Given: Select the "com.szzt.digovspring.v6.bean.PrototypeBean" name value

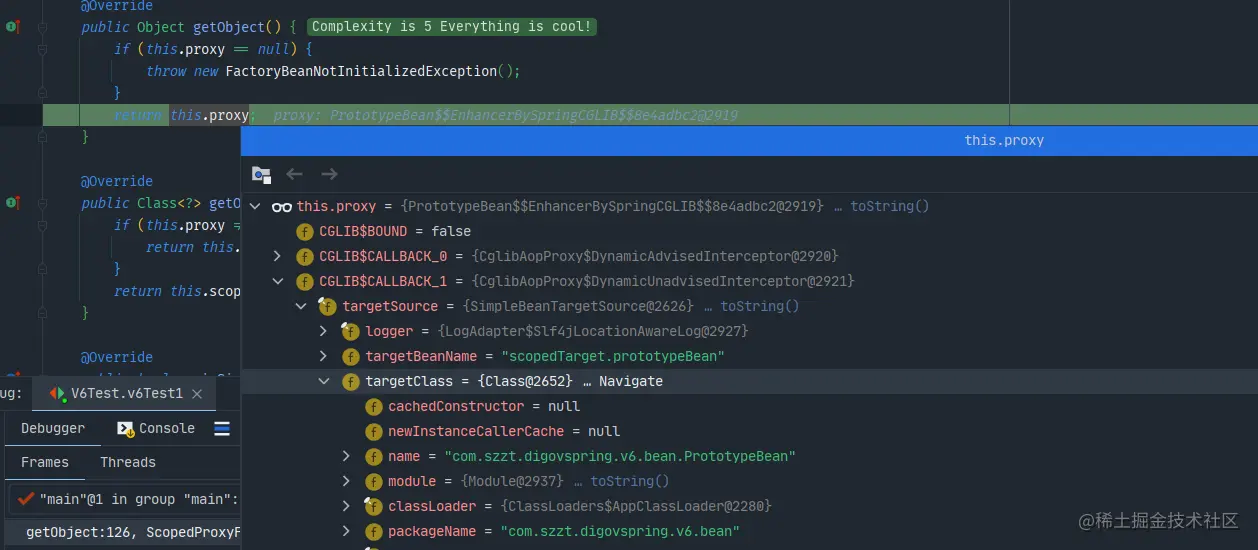Looking at the screenshot, I should pyautogui.click(x=620, y=456).
